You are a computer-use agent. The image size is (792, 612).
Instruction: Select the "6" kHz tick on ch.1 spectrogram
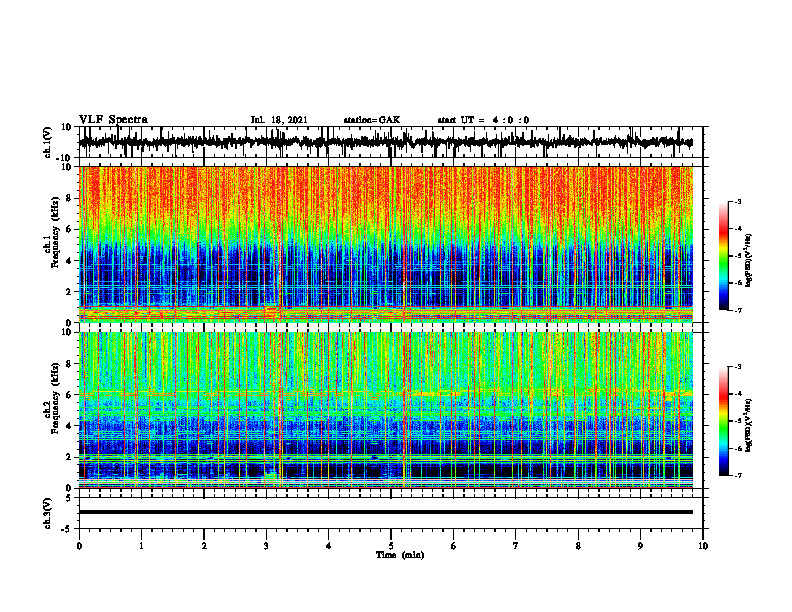[71, 230]
